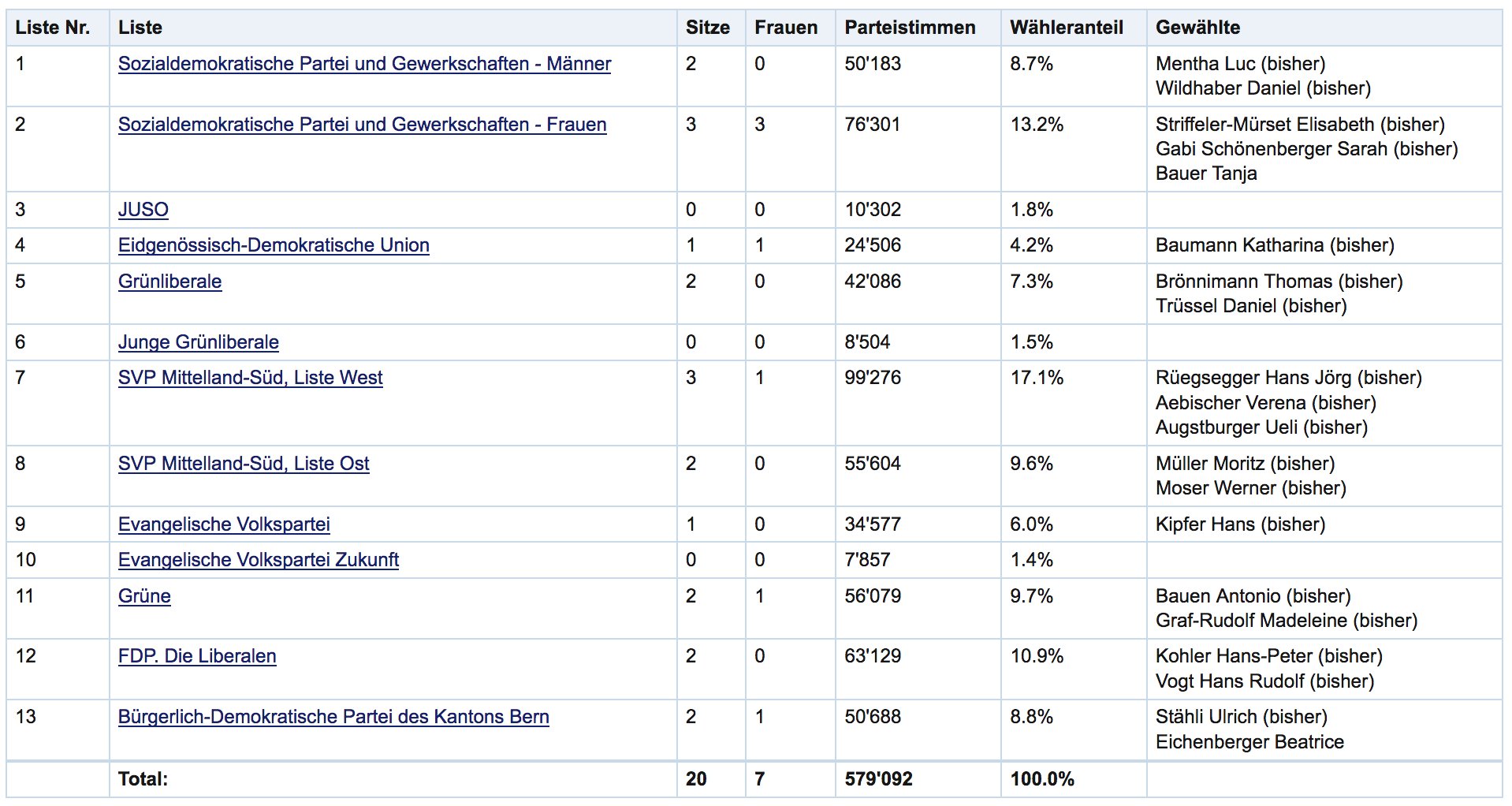Click the name Gabi Schönenberger Sarah (bisher)
The image size is (1512, 806).
1307,149
